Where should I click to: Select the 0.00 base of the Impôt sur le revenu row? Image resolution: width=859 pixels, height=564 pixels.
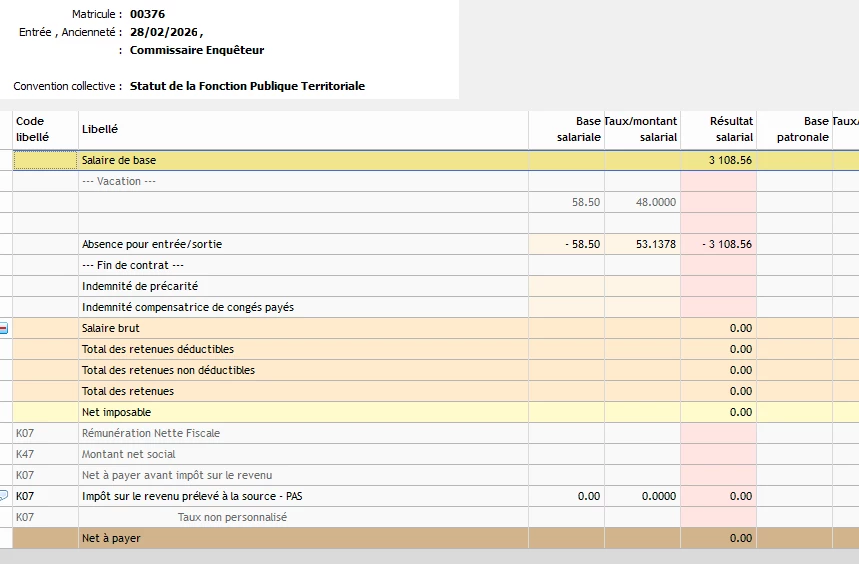click(x=589, y=496)
